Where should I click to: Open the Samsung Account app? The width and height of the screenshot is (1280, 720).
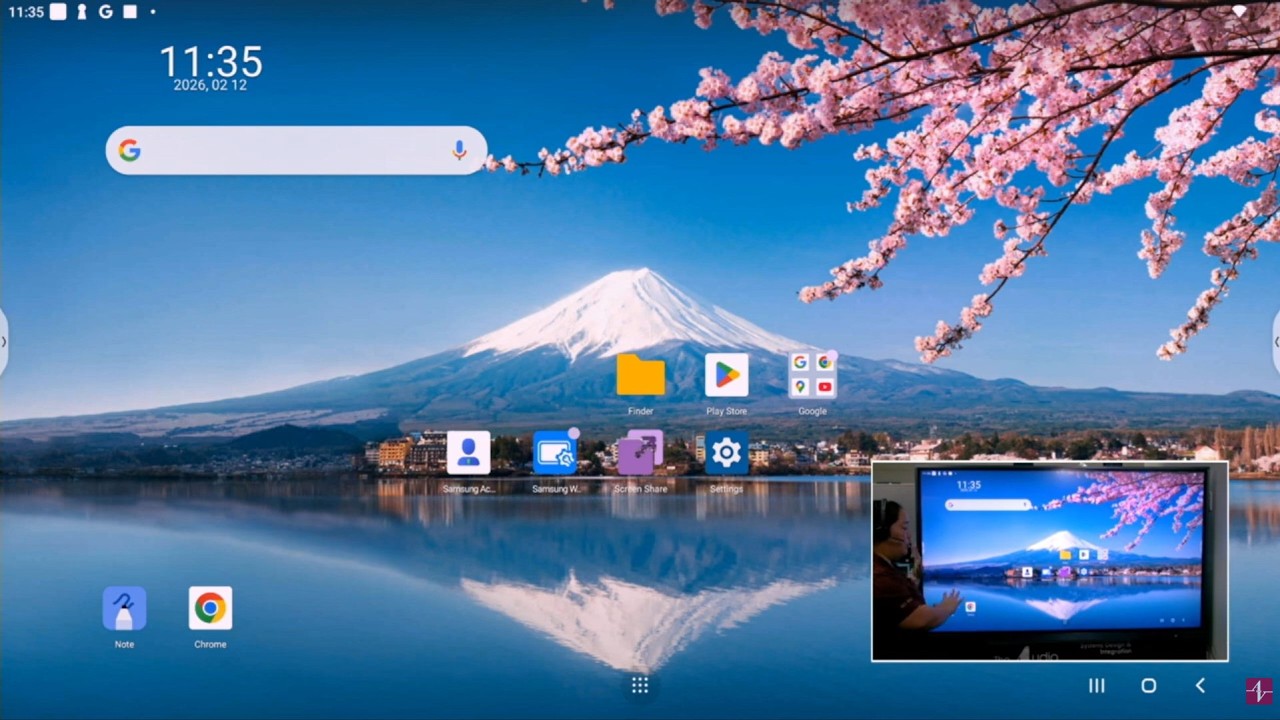coord(468,453)
